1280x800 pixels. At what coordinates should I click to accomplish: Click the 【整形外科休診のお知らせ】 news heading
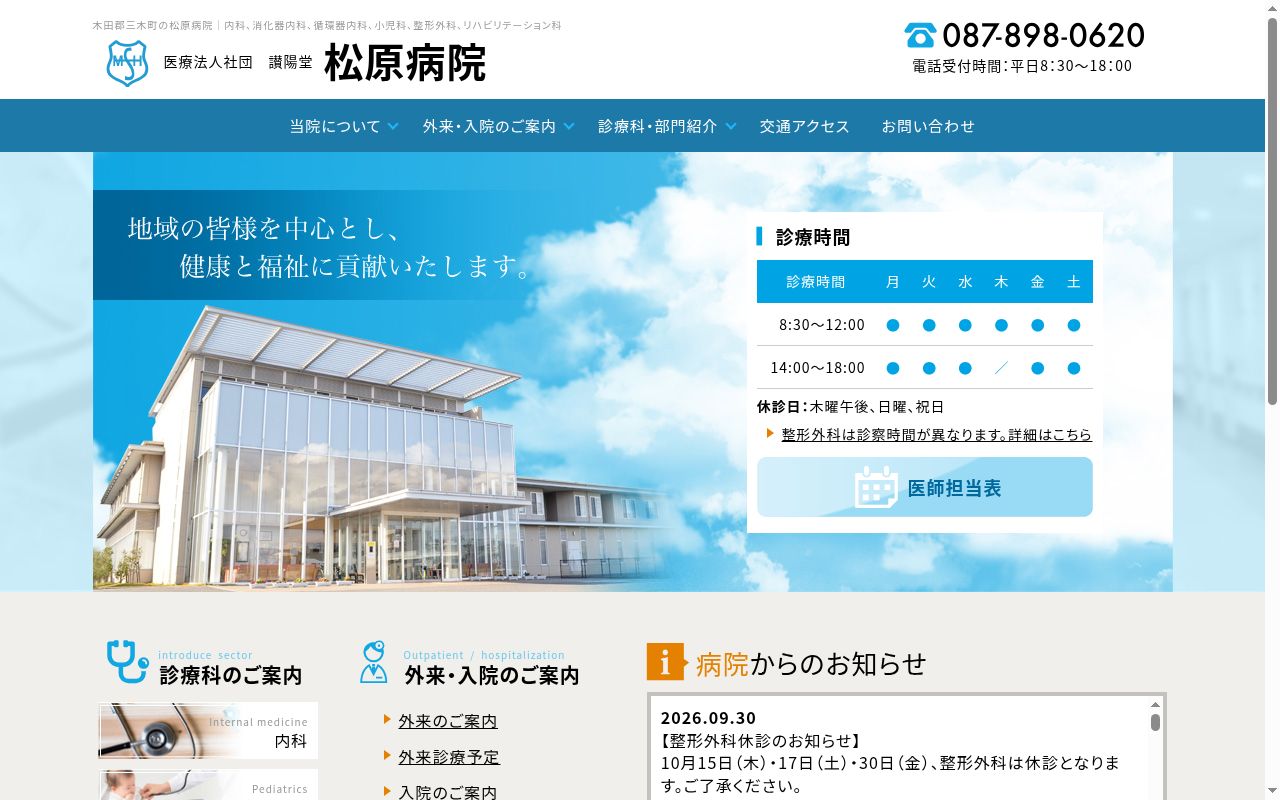pyautogui.click(x=761, y=741)
